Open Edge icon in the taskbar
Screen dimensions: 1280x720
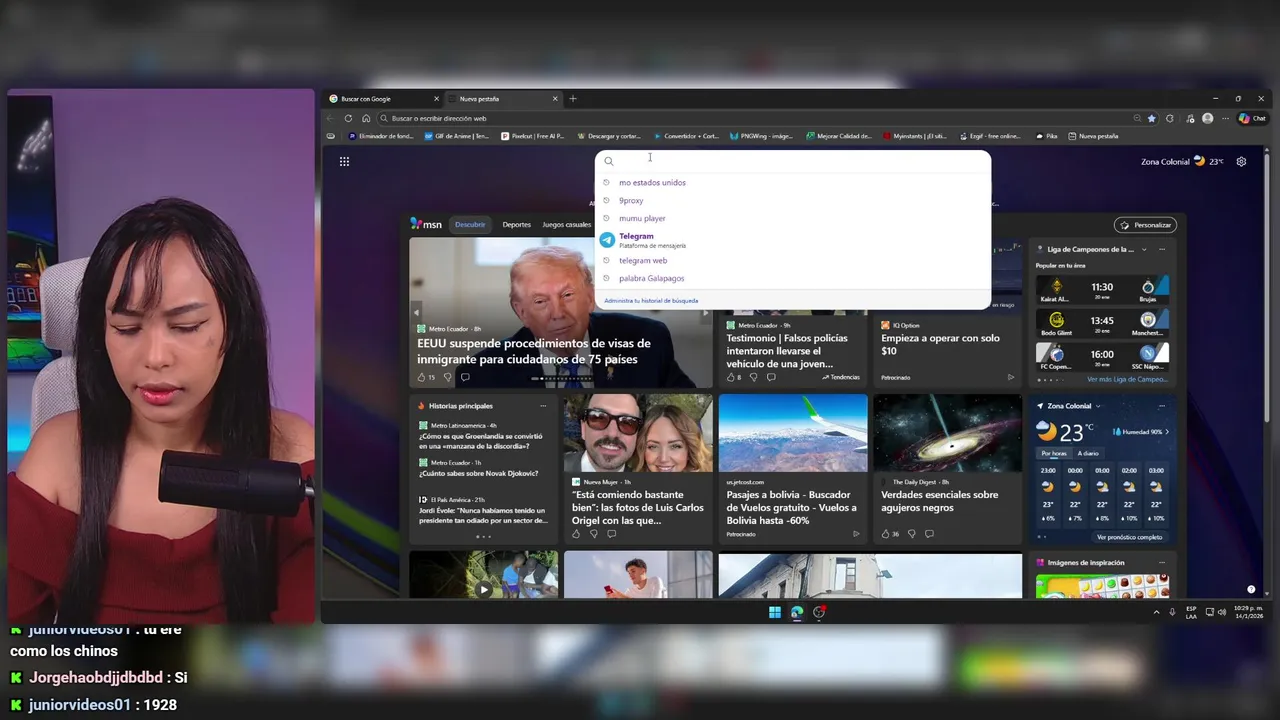[797, 612]
